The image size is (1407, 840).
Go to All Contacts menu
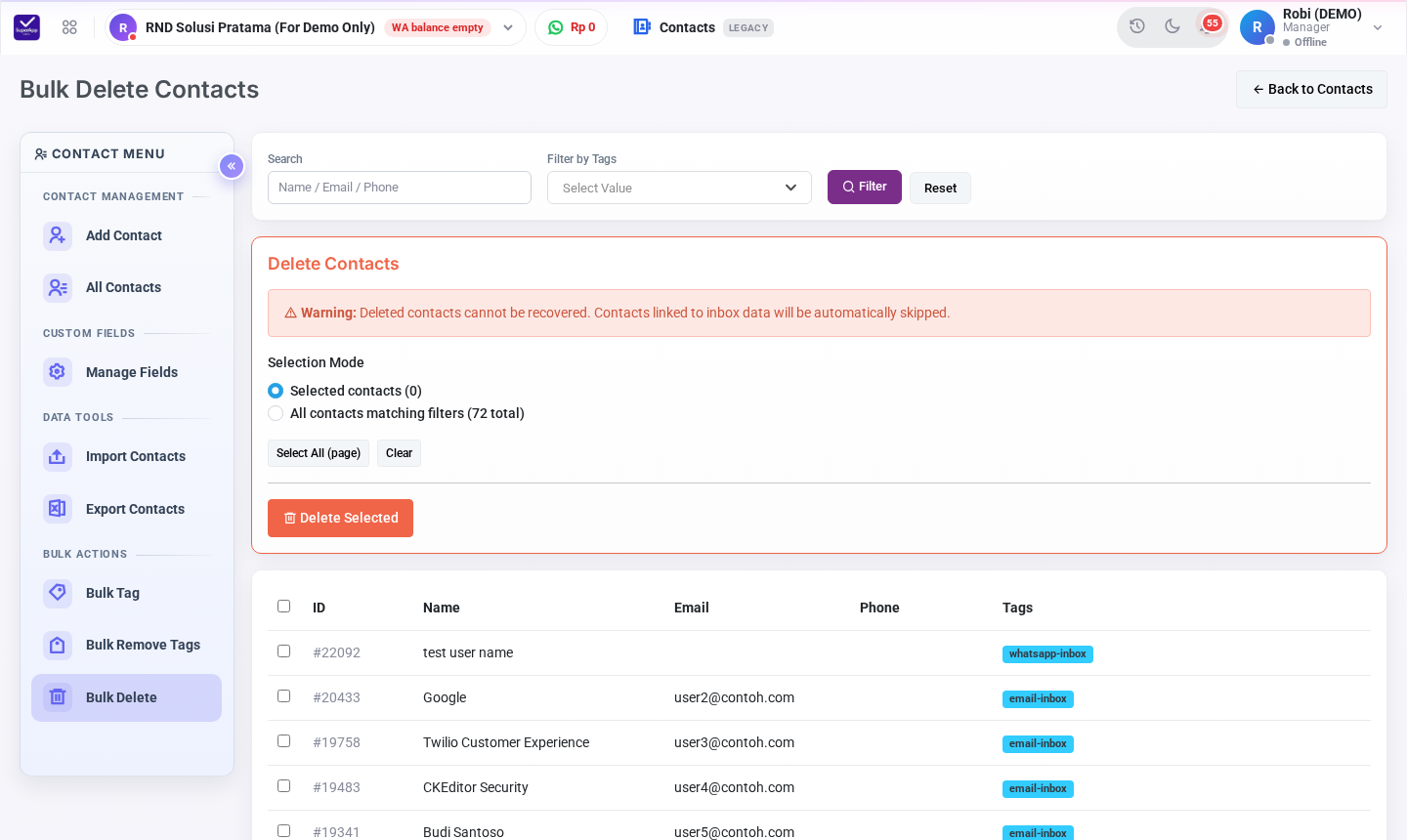(x=126, y=287)
